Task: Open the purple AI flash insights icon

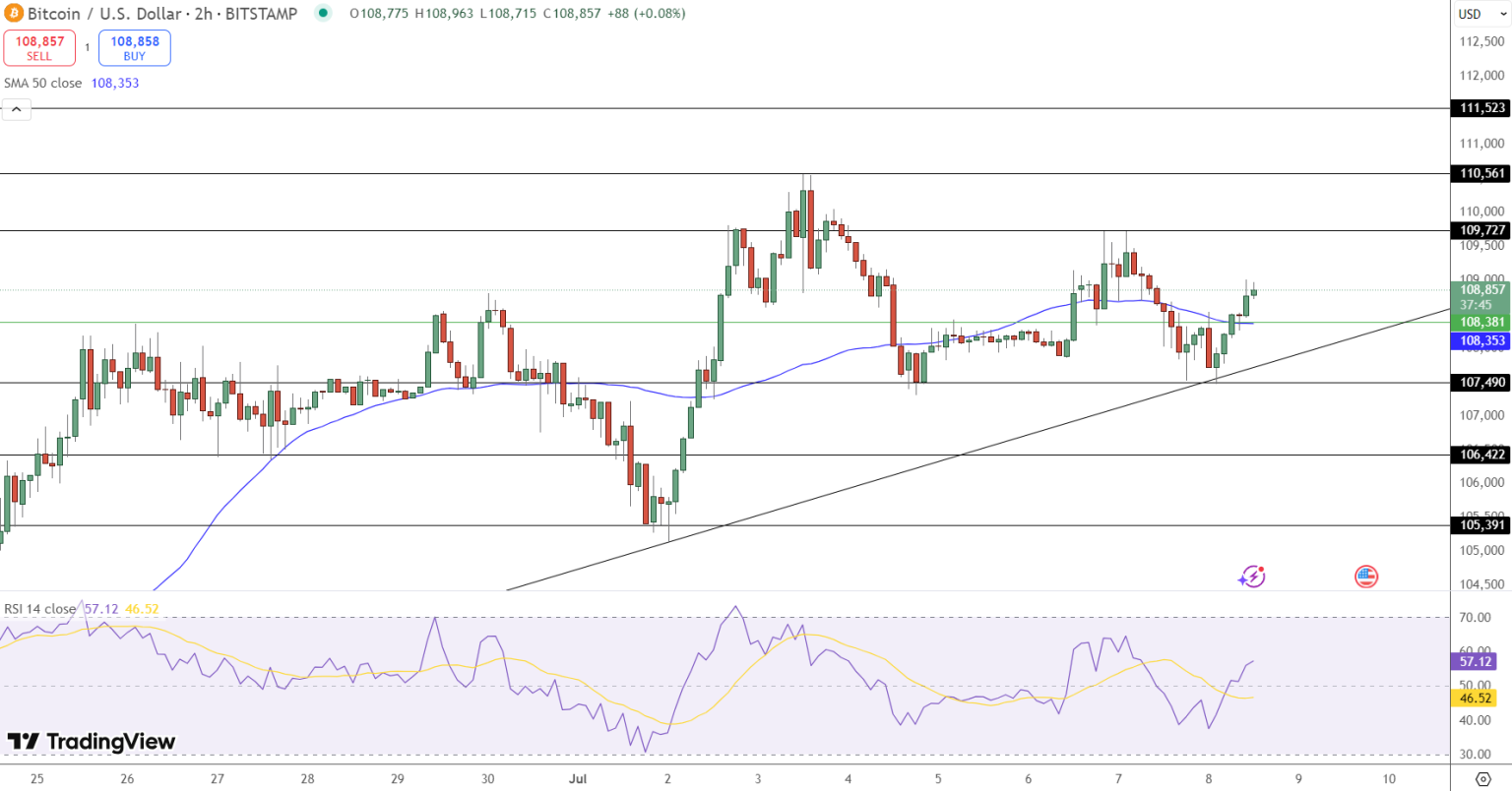Action: tap(1251, 577)
